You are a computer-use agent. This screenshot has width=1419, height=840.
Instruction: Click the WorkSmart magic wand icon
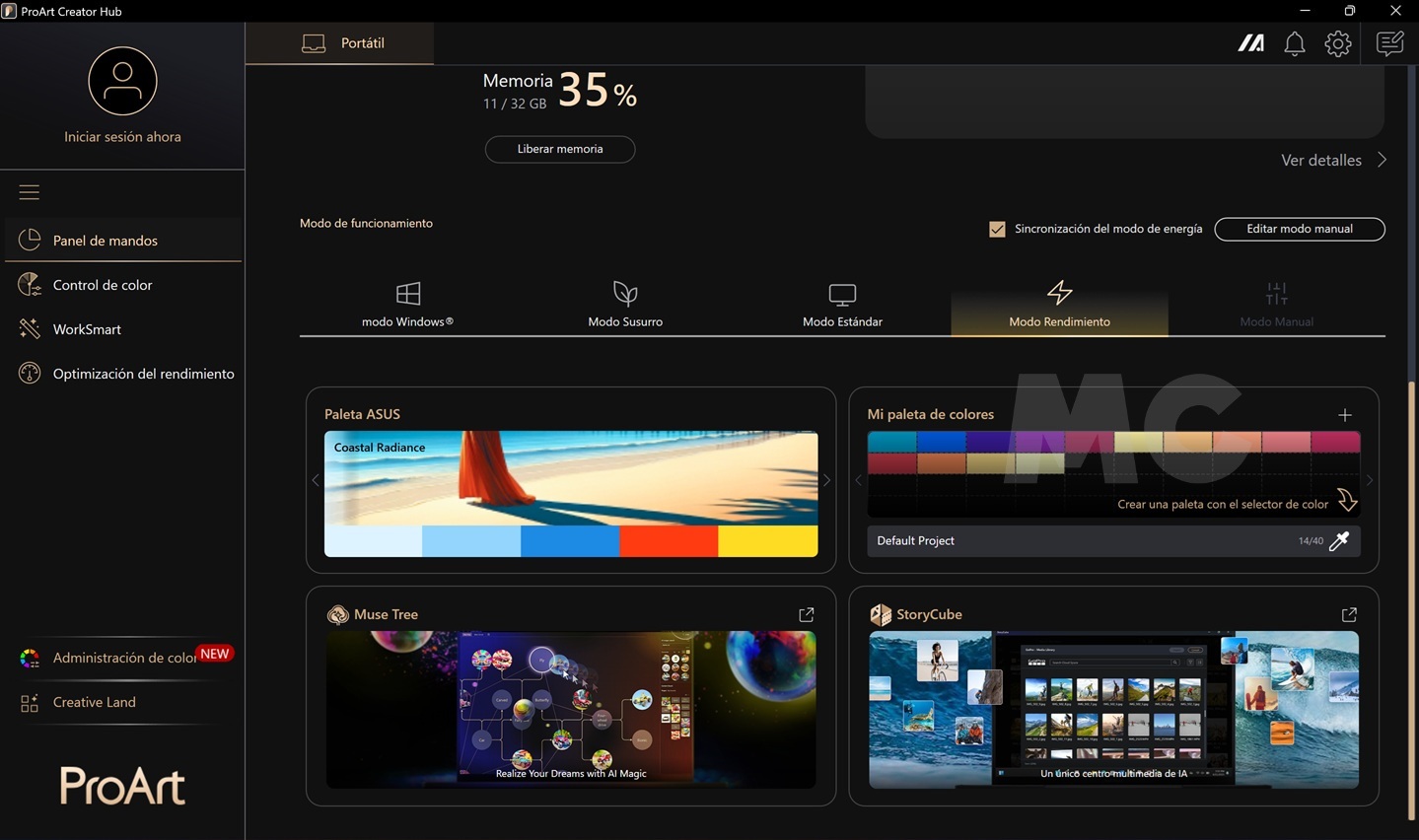click(x=30, y=329)
